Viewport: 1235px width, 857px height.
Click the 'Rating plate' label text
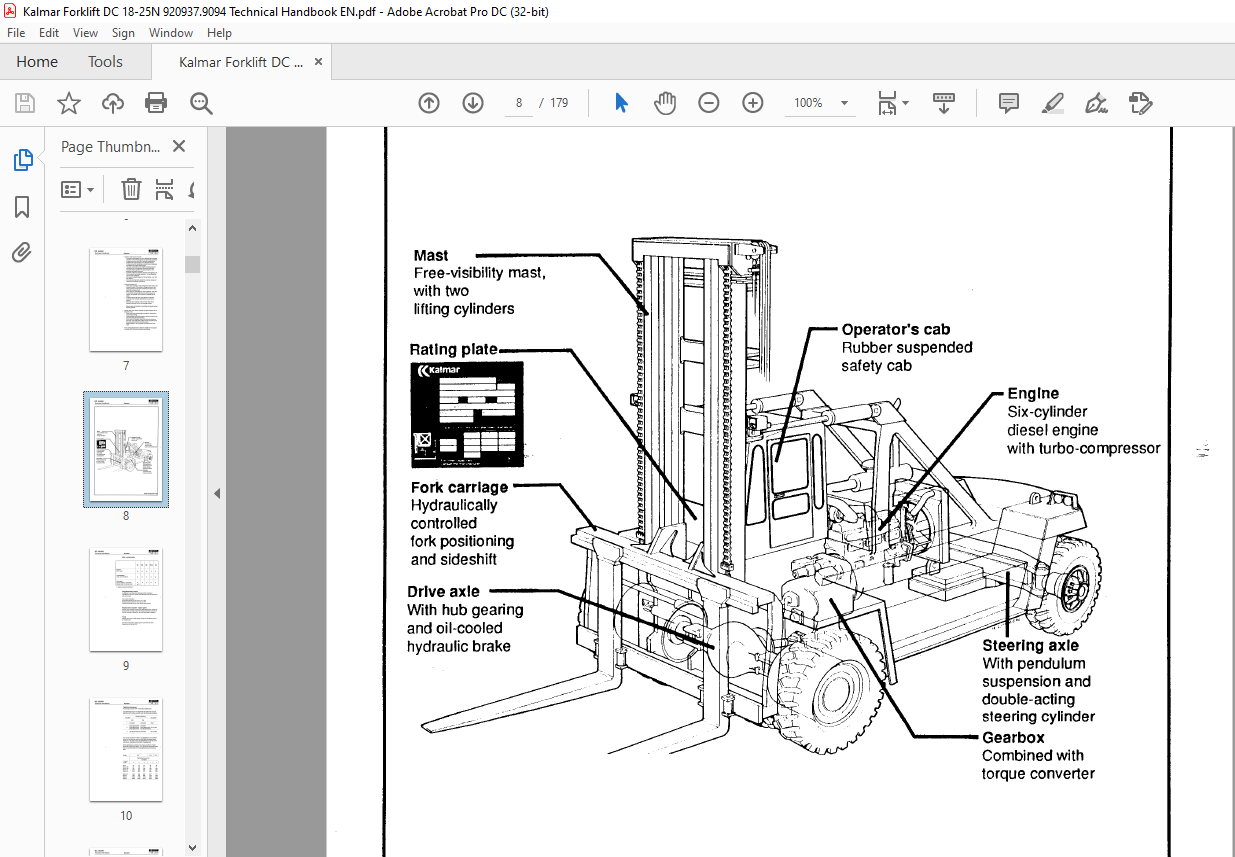pos(453,350)
